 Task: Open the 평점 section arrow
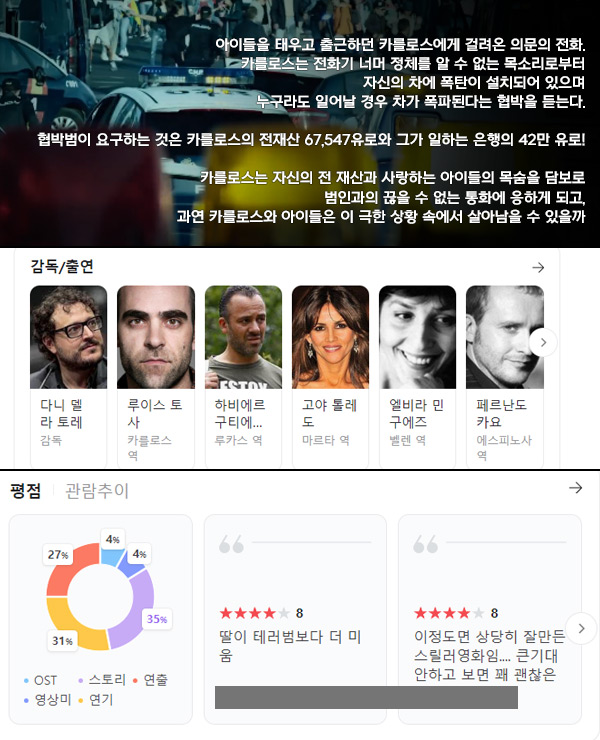pos(575,488)
